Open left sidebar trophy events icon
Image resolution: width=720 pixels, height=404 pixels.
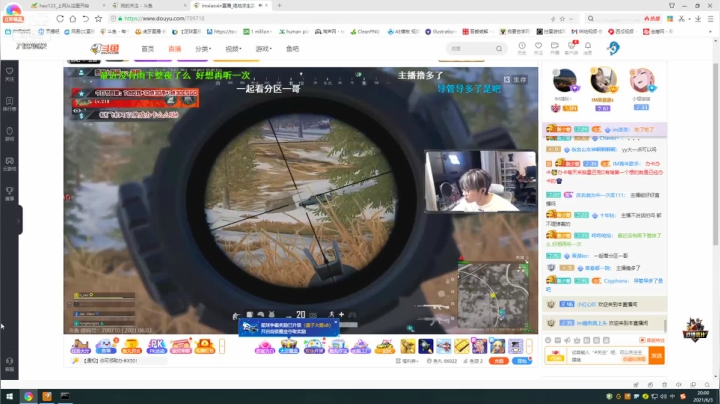(x=9, y=193)
